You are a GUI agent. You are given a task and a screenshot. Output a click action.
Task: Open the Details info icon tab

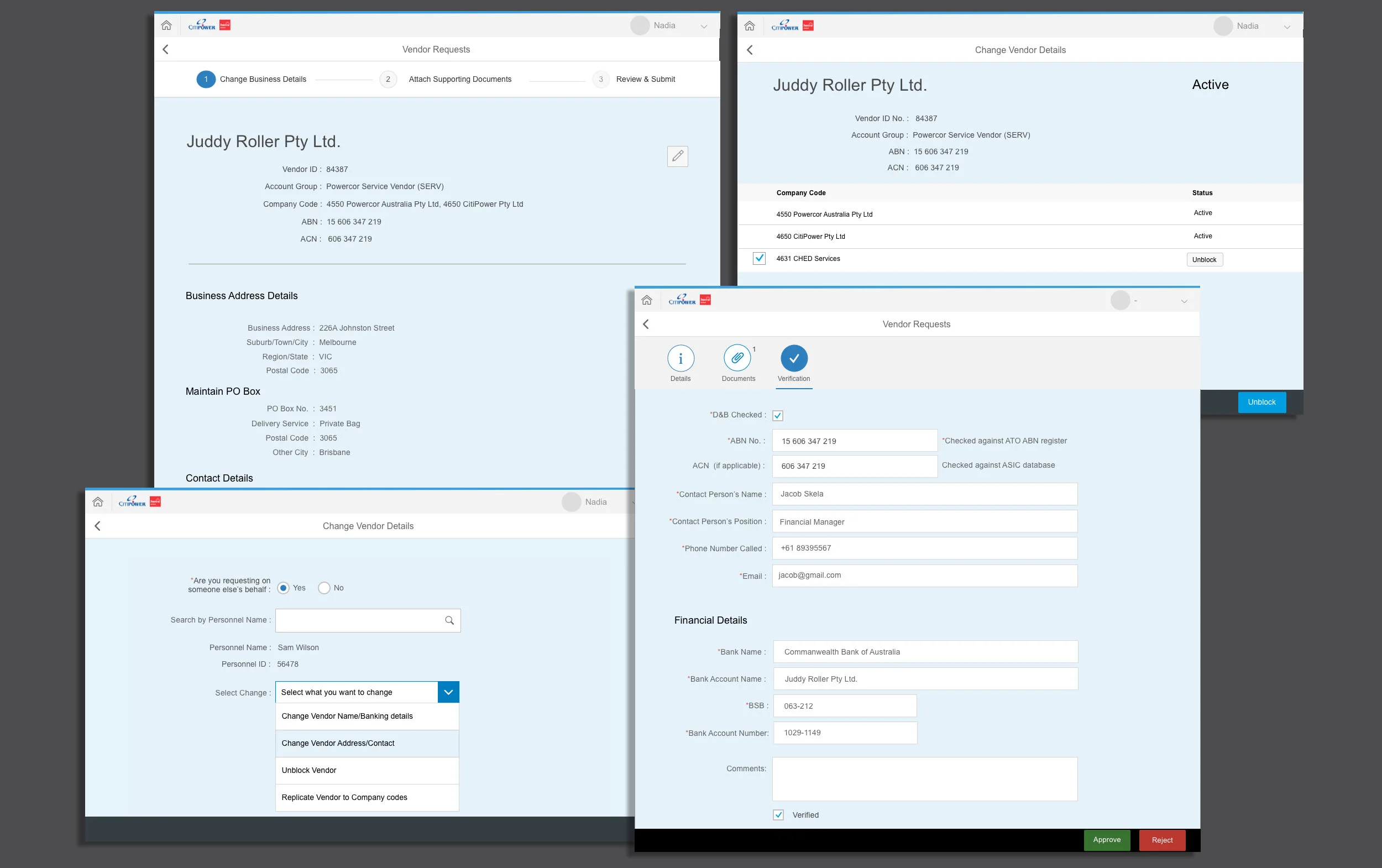click(680, 358)
